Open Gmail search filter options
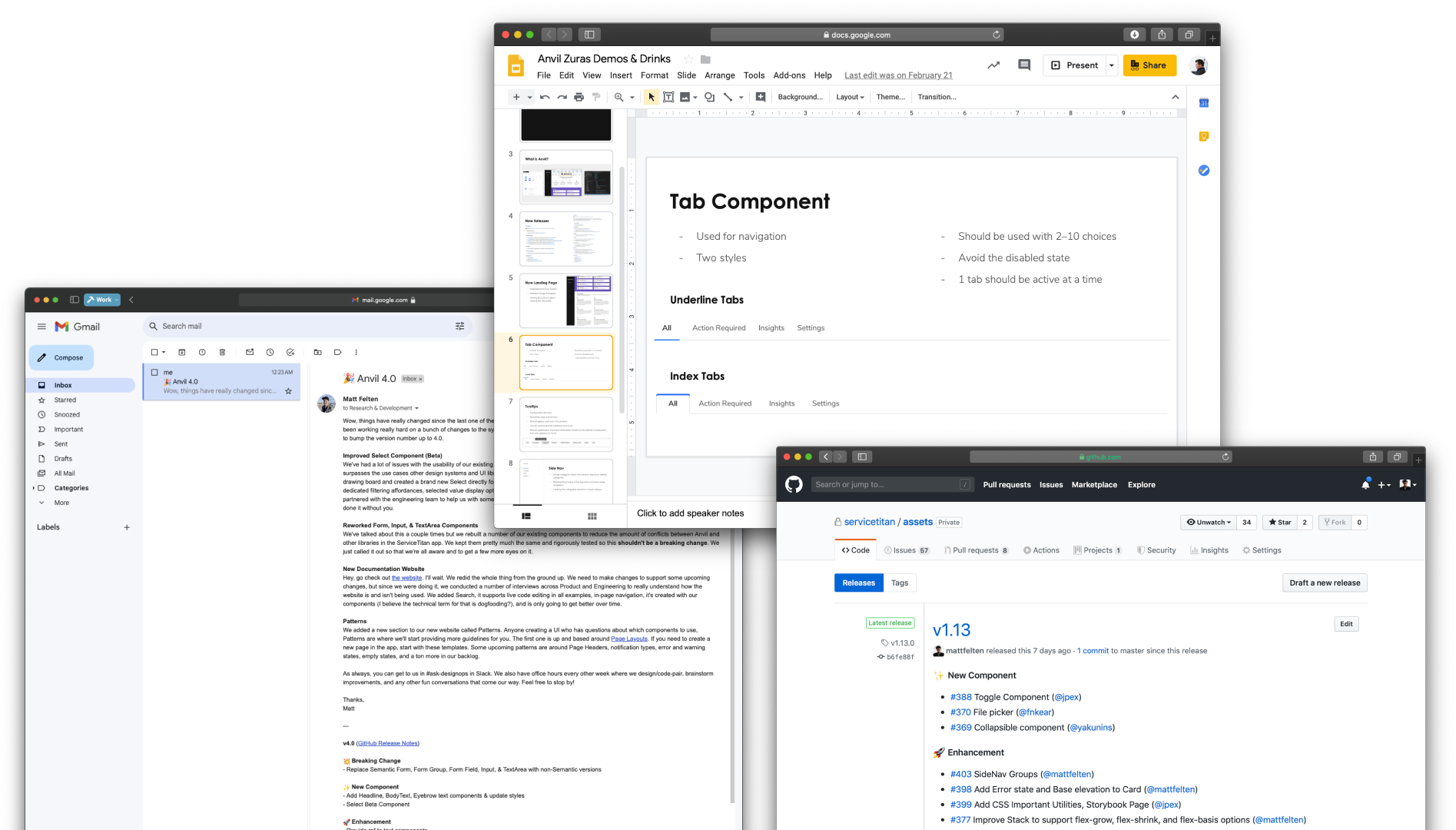The width and height of the screenshot is (1456, 830). tap(459, 327)
